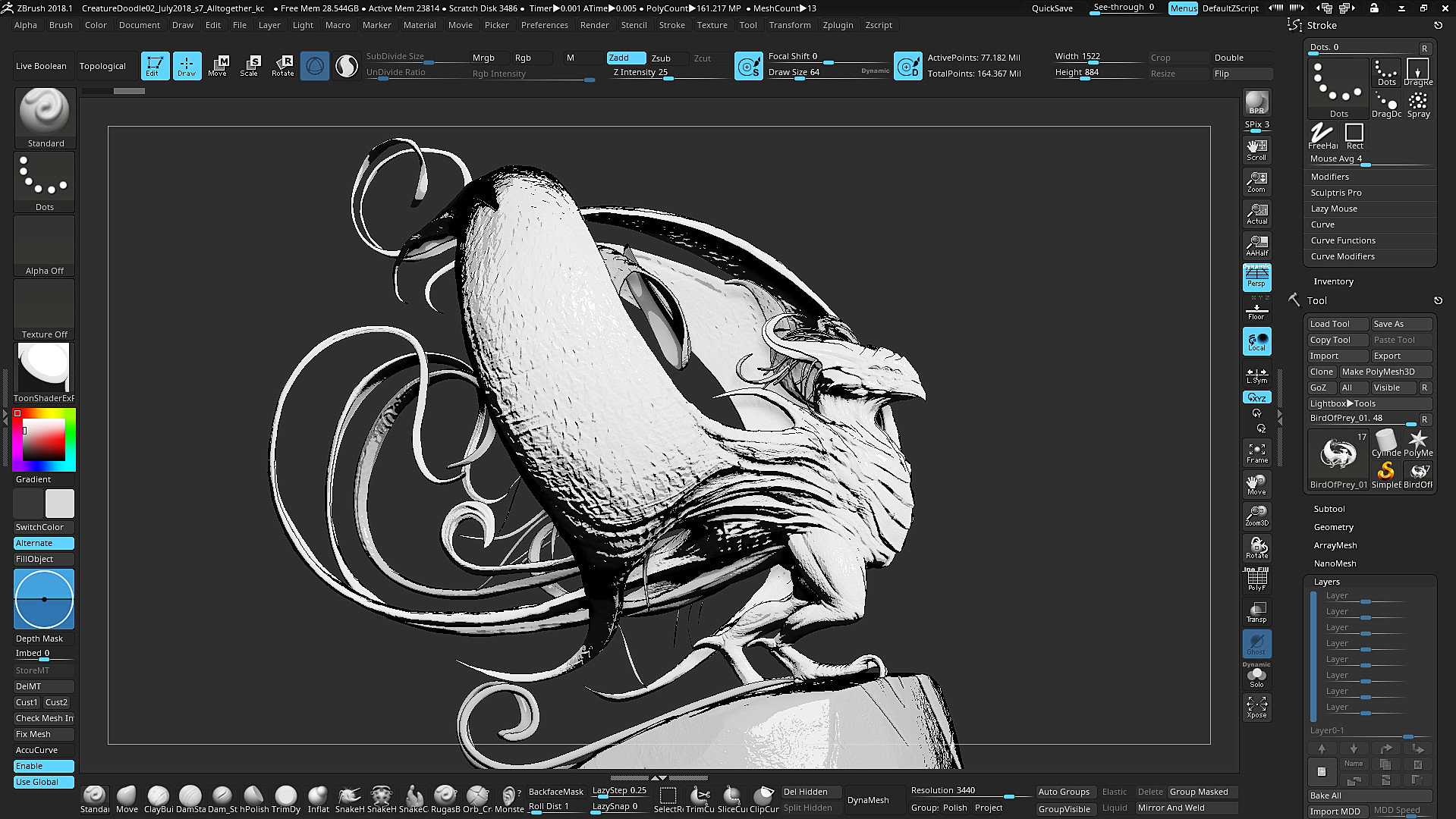1456x819 pixels.
Task: Click the Frame mesh icon
Action: (x=1256, y=453)
